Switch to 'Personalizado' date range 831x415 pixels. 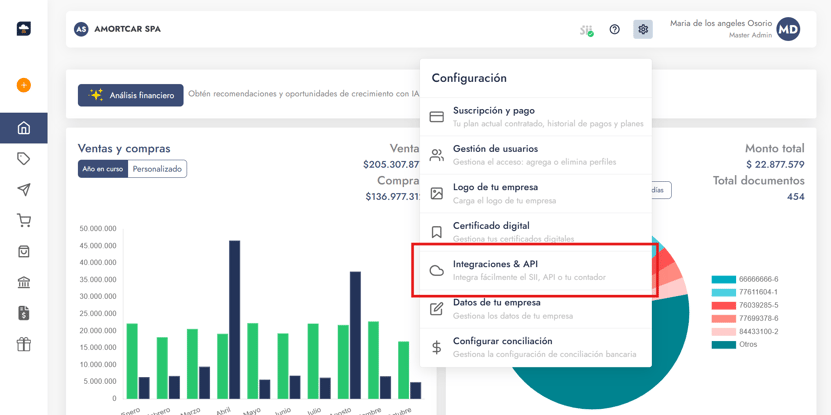coord(158,169)
